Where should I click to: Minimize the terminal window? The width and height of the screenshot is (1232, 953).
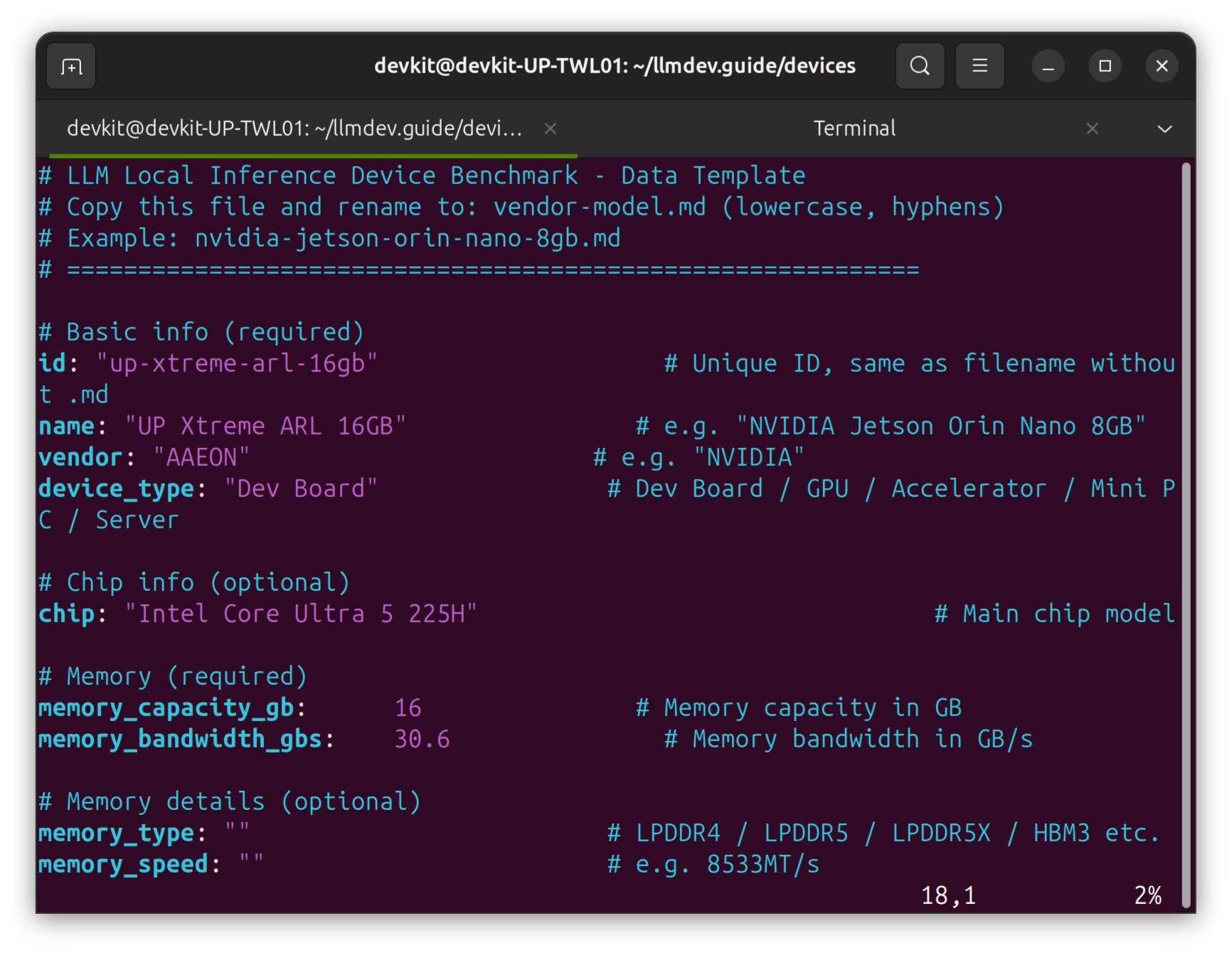tap(1048, 66)
